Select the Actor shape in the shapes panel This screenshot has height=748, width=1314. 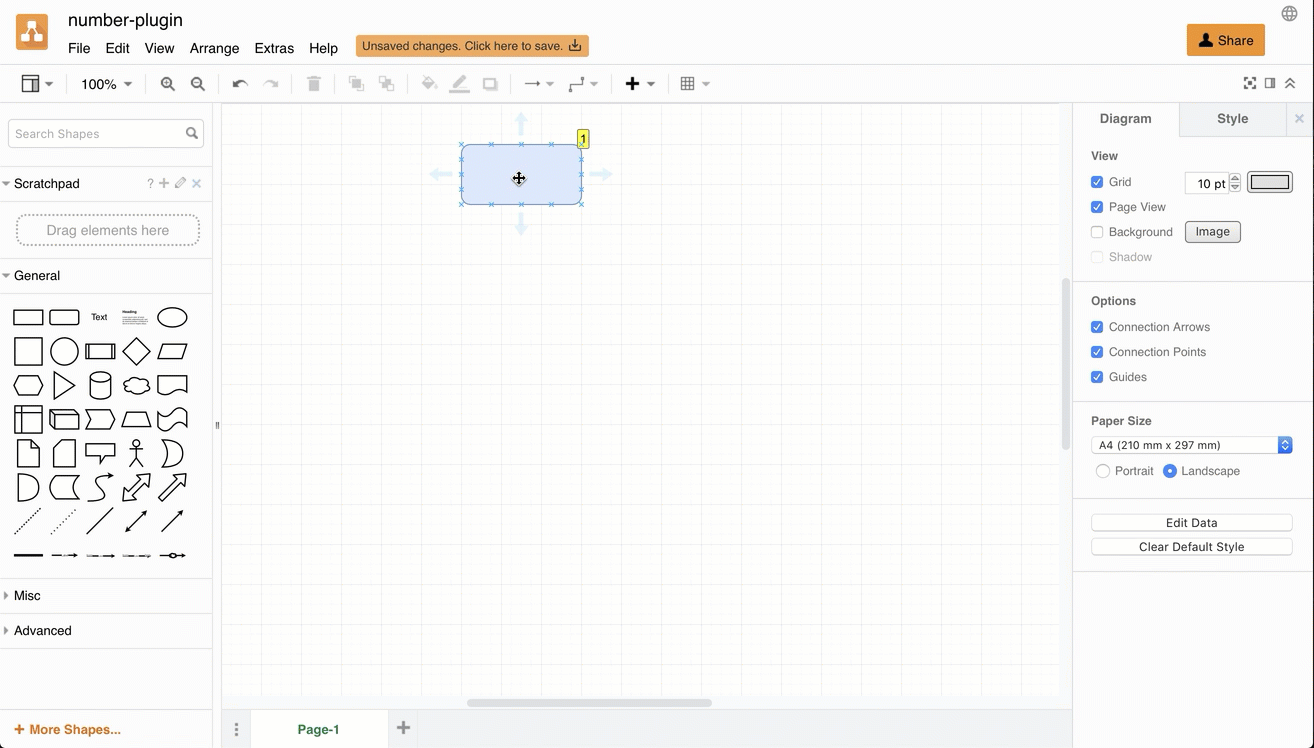tap(136, 453)
